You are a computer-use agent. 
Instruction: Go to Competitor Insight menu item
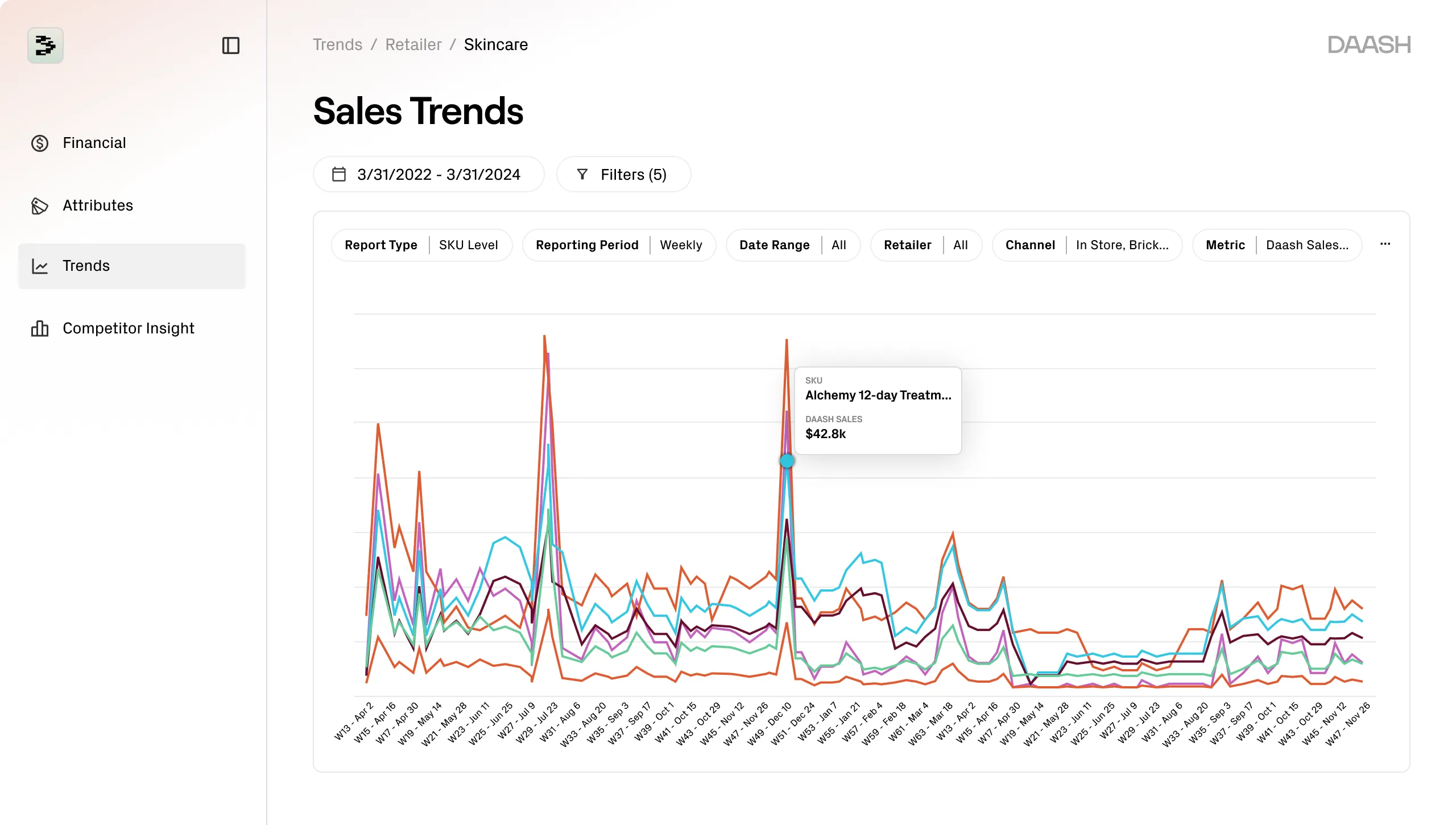pyautogui.click(x=129, y=328)
